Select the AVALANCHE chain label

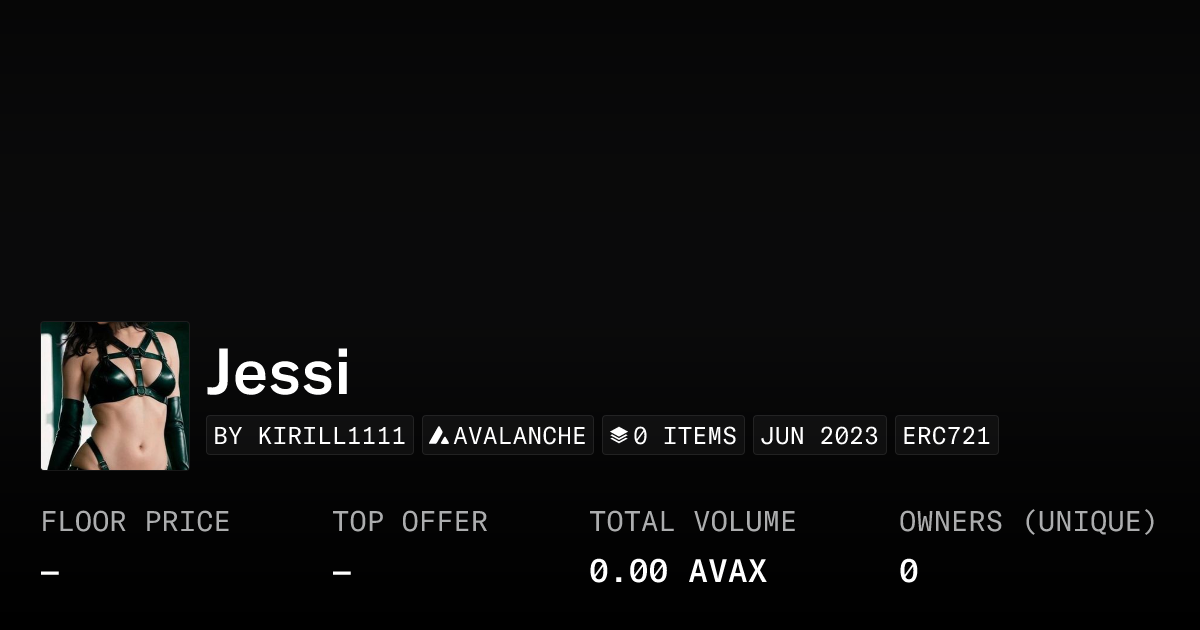click(x=519, y=436)
